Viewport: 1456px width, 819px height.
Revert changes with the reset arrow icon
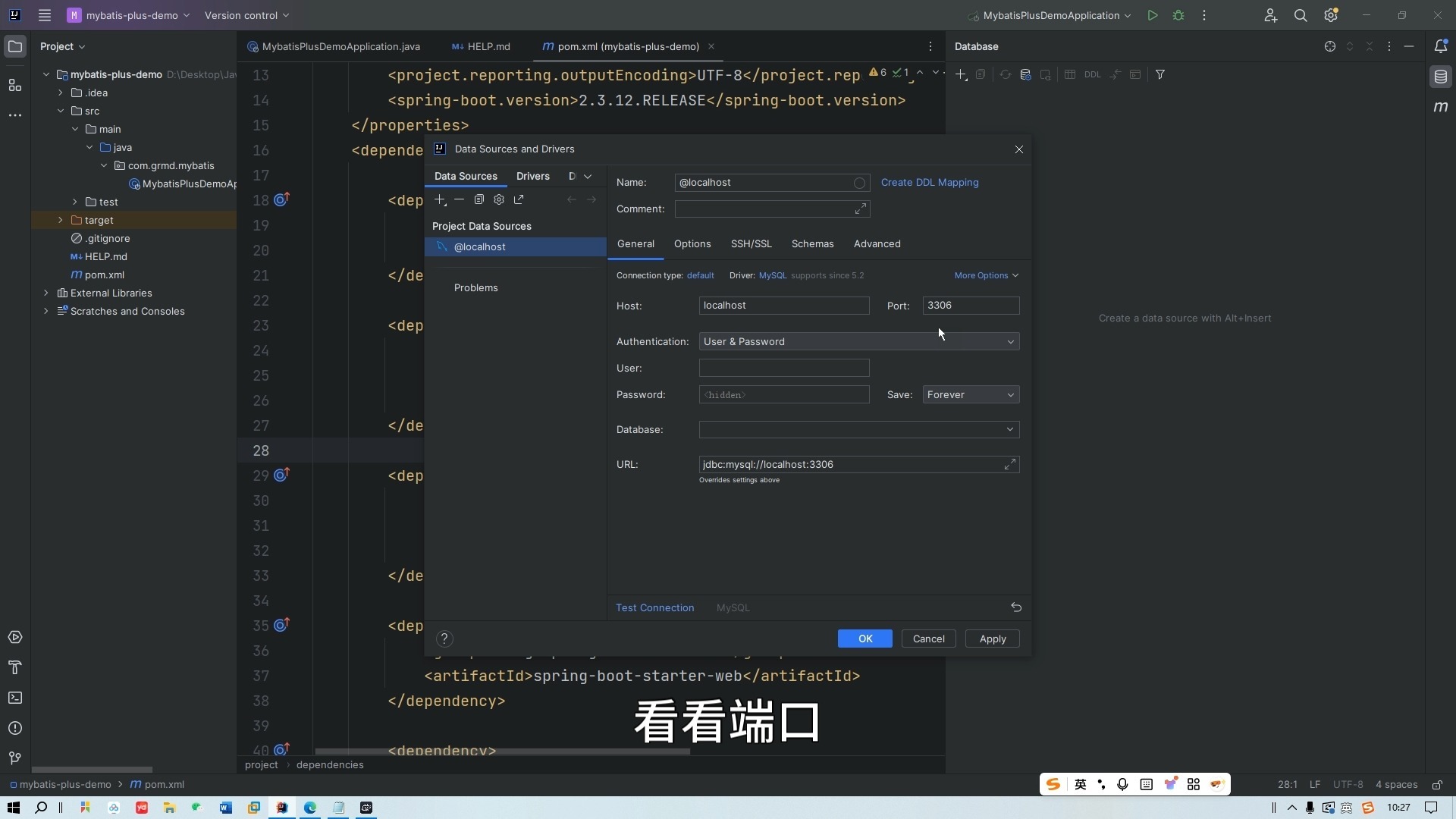pyautogui.click(x=1016, y=607)
